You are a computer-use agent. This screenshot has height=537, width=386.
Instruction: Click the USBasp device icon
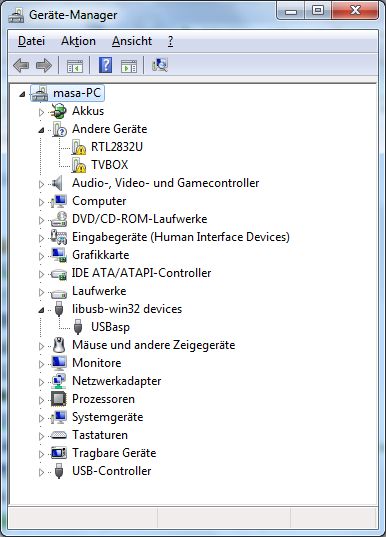[78, 327]
